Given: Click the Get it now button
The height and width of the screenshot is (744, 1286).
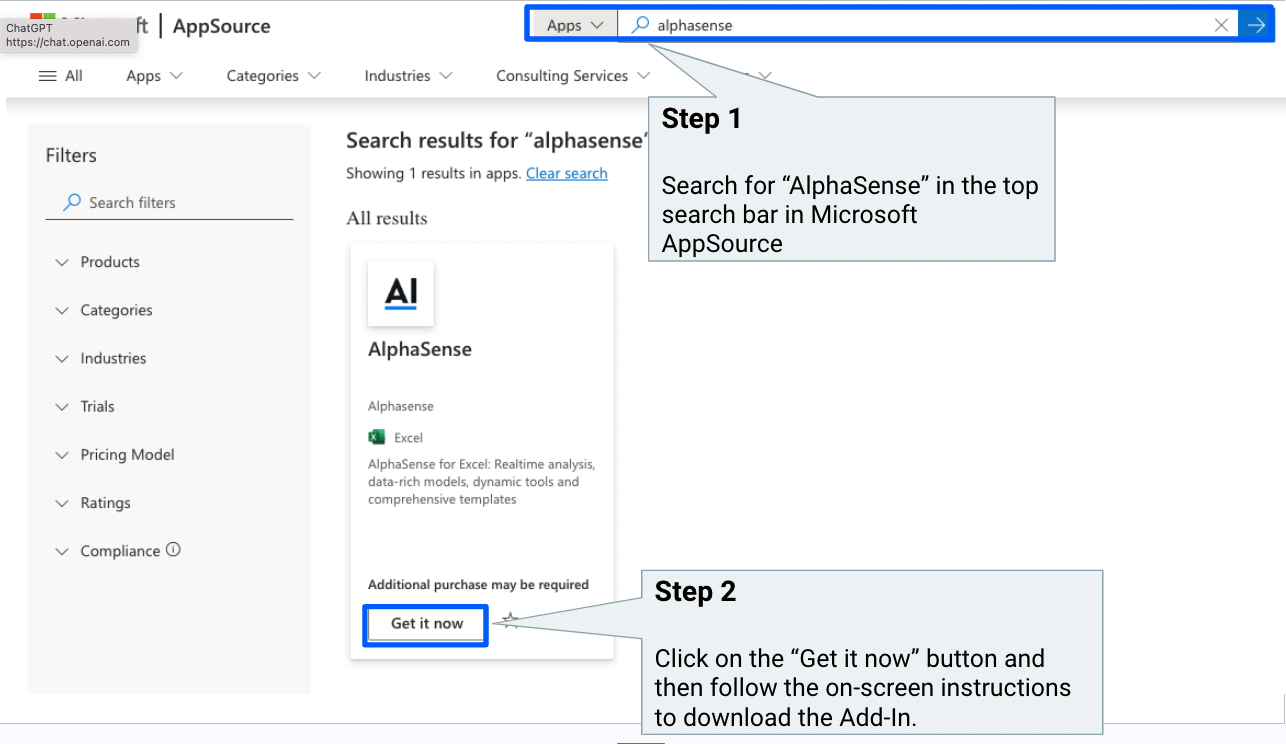Looking at the screenshot, I should pos(427,624).
